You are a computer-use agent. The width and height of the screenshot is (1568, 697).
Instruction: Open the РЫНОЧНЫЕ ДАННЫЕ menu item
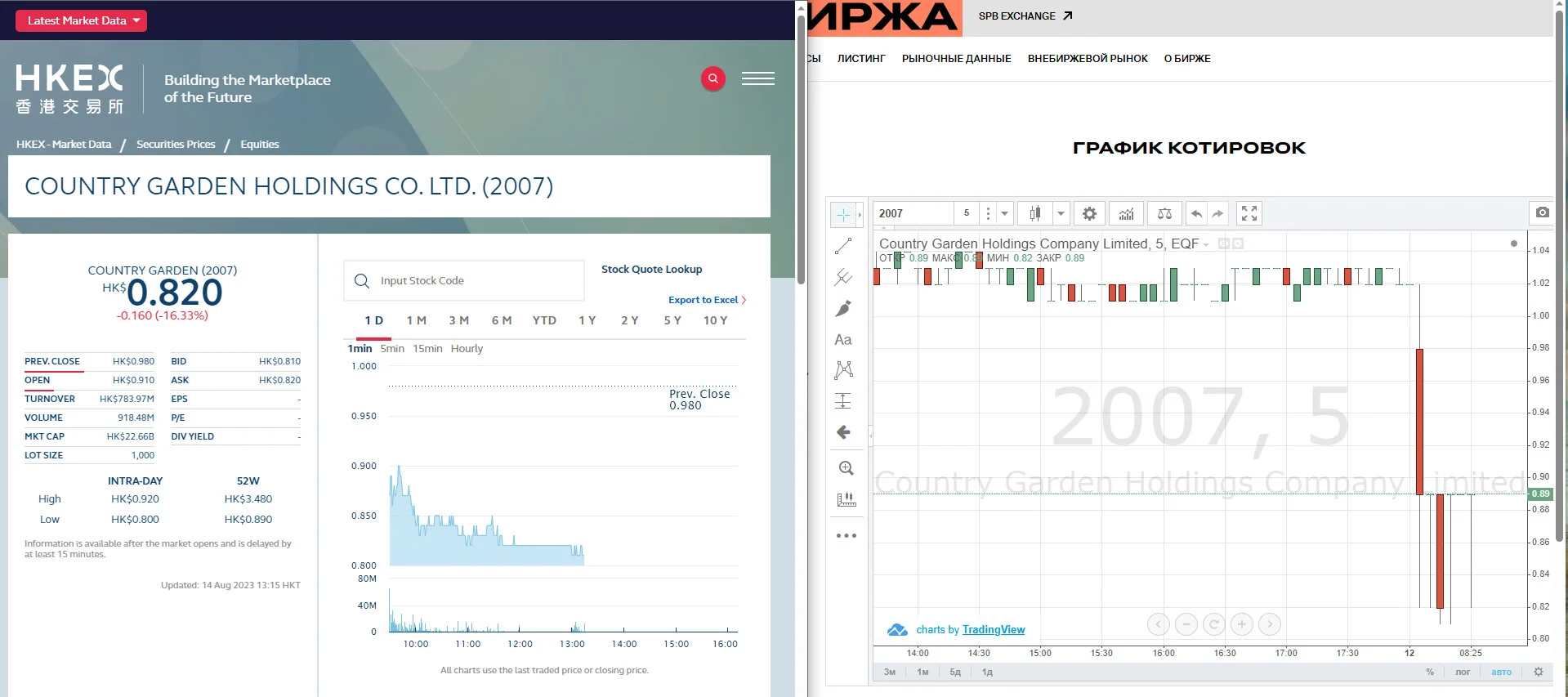pos(957,59)
